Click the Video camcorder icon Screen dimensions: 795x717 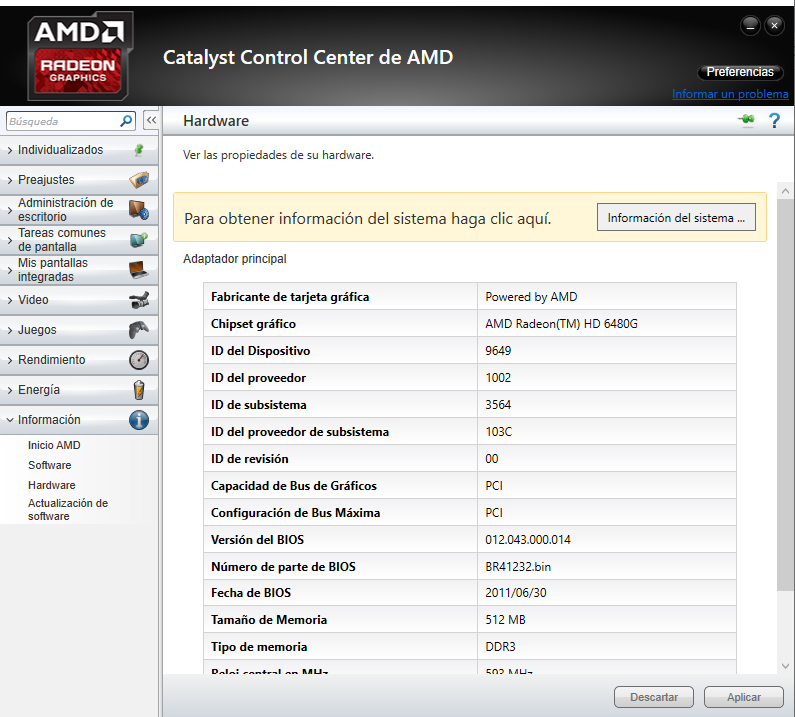click(139, 300)
